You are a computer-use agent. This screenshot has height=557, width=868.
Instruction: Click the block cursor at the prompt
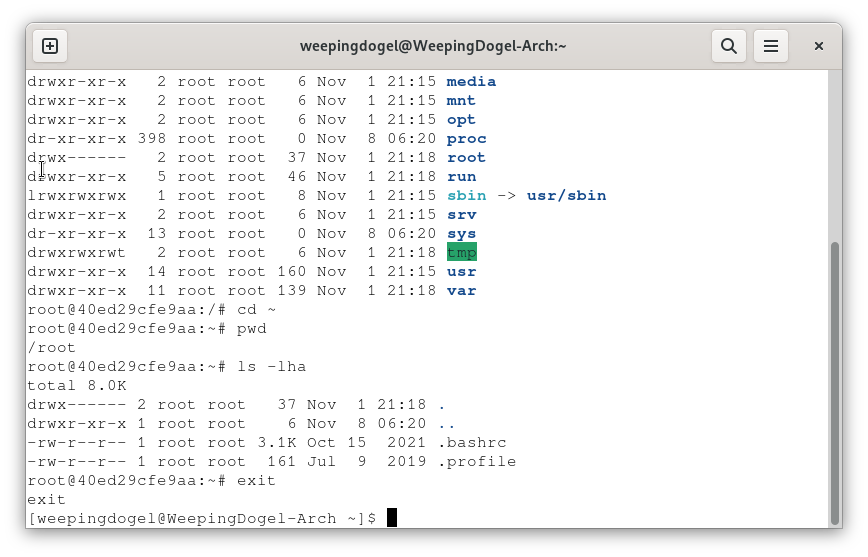(392, 518)
